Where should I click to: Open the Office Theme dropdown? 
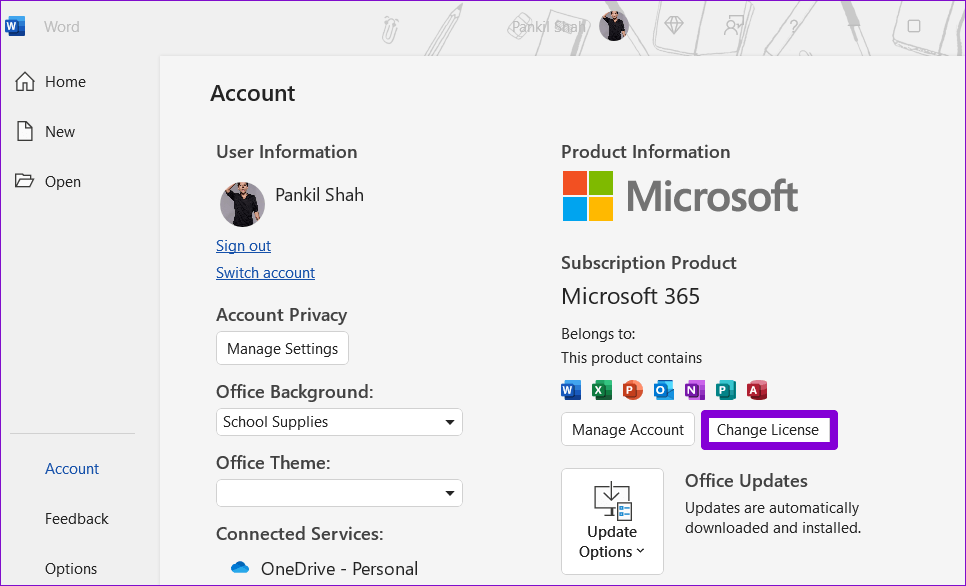pos(339,493)
